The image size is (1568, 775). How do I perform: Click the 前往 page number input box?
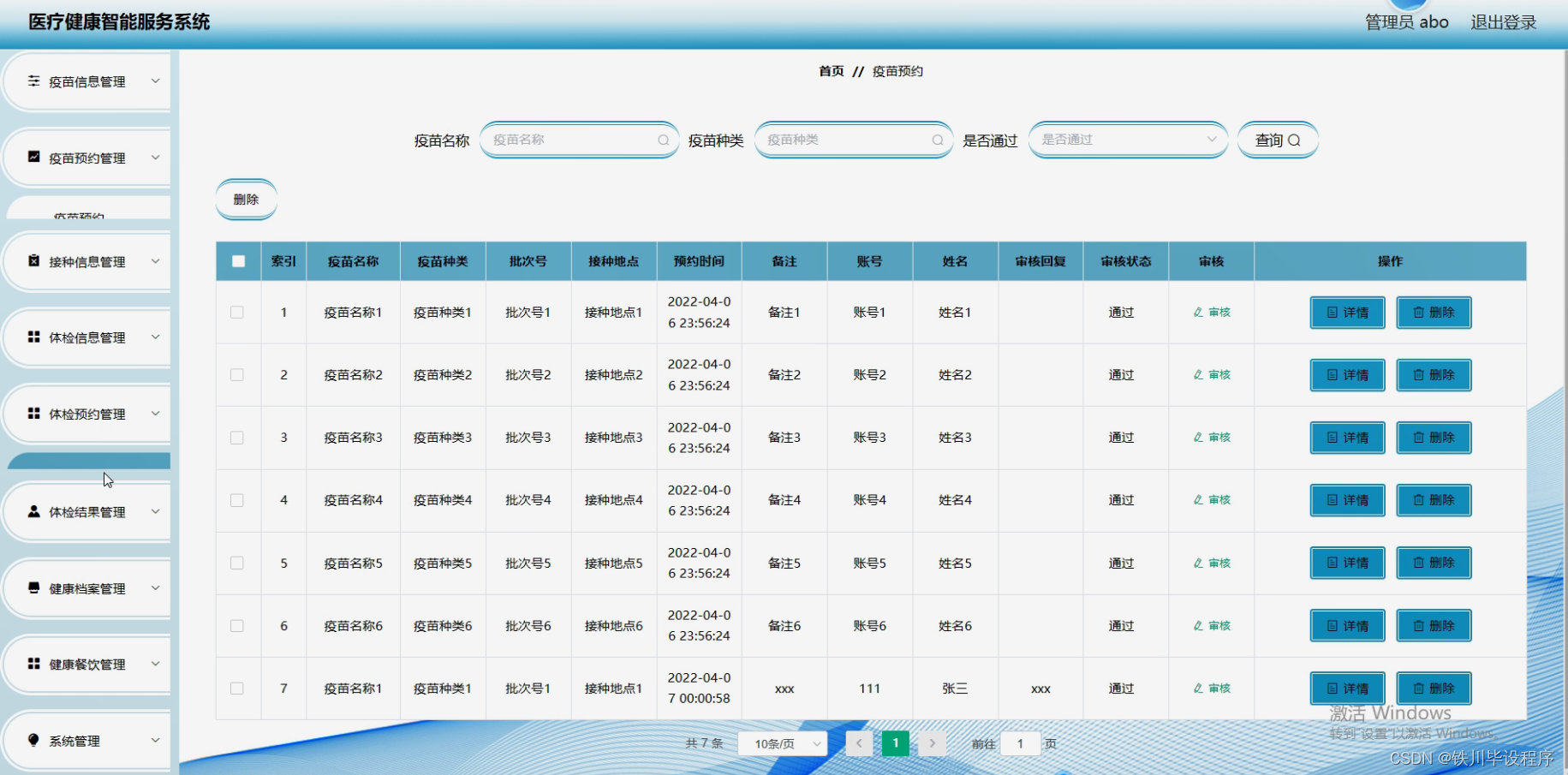point(1019,743)
